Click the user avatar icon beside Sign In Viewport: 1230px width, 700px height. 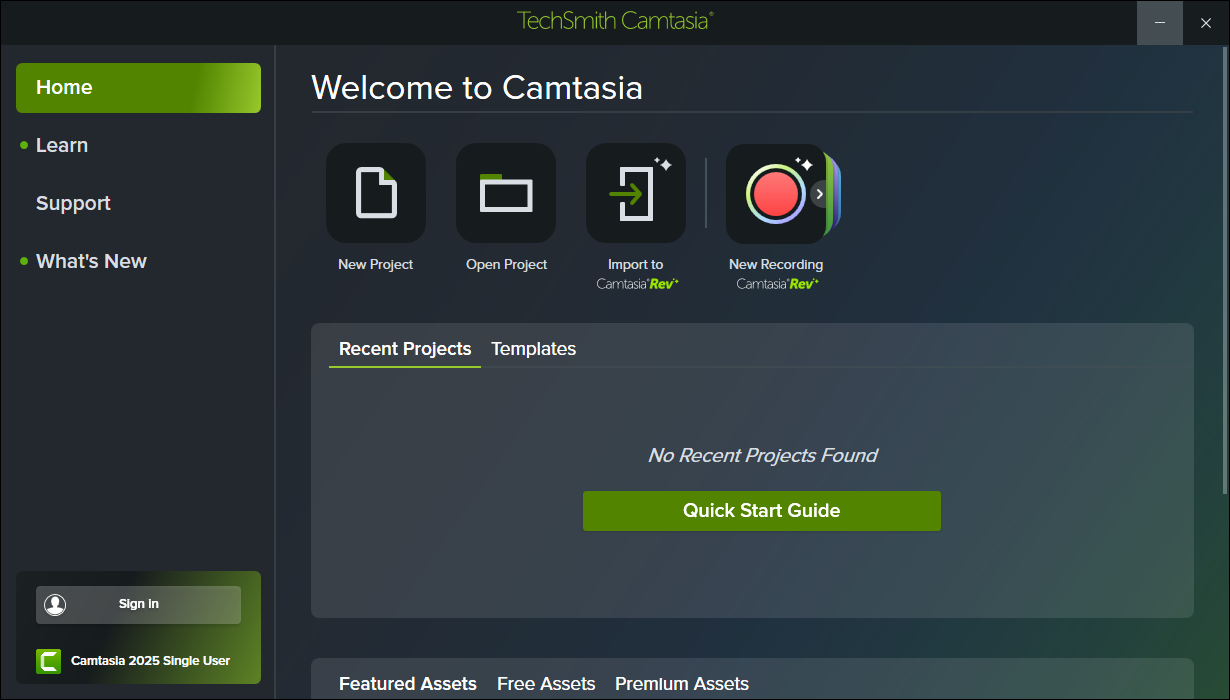pos(55,604)
